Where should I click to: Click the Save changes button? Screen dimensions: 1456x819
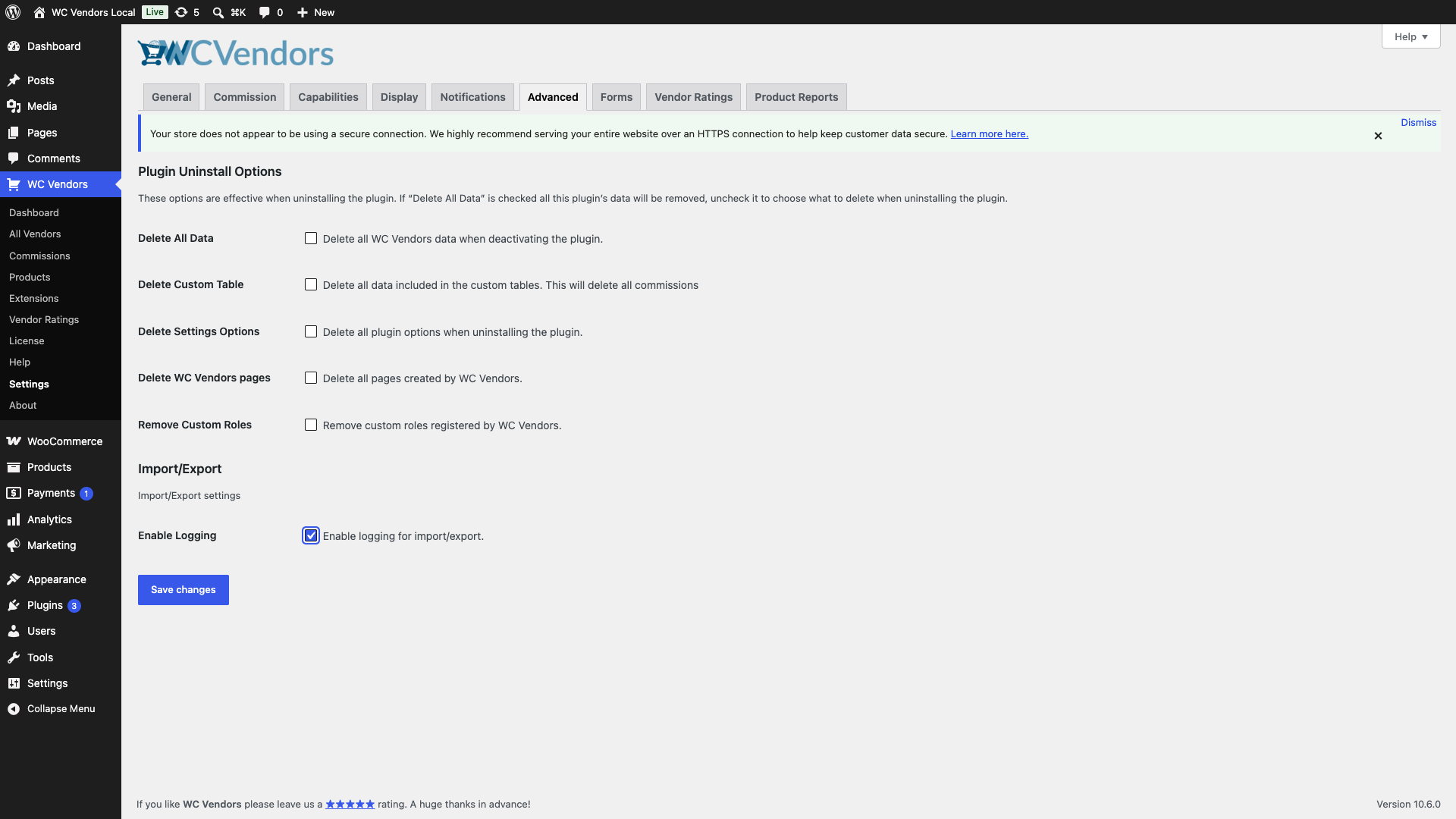pyautogui.click(x=184, y=590)
